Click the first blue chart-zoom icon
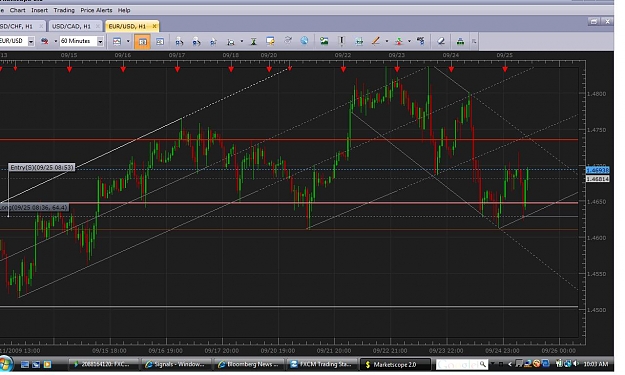The width and height of the screenshot is (625, 375). point(179,41)
